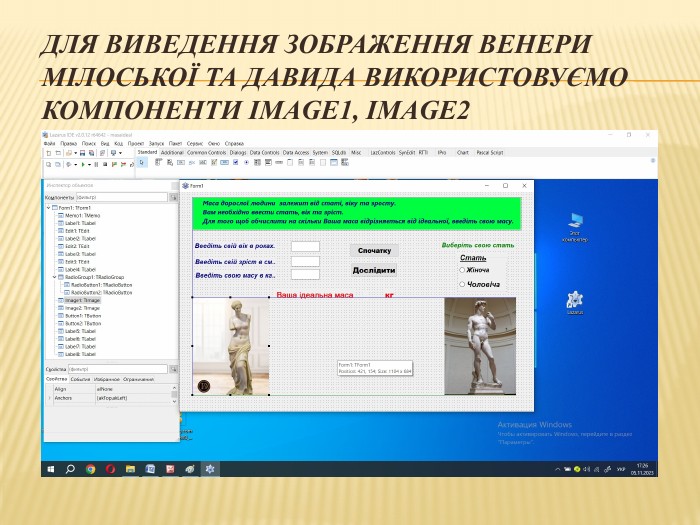Switch to the Dialogs palette tab
The height and width of the screenshot is (525, 700).
(x=238, y=153)
